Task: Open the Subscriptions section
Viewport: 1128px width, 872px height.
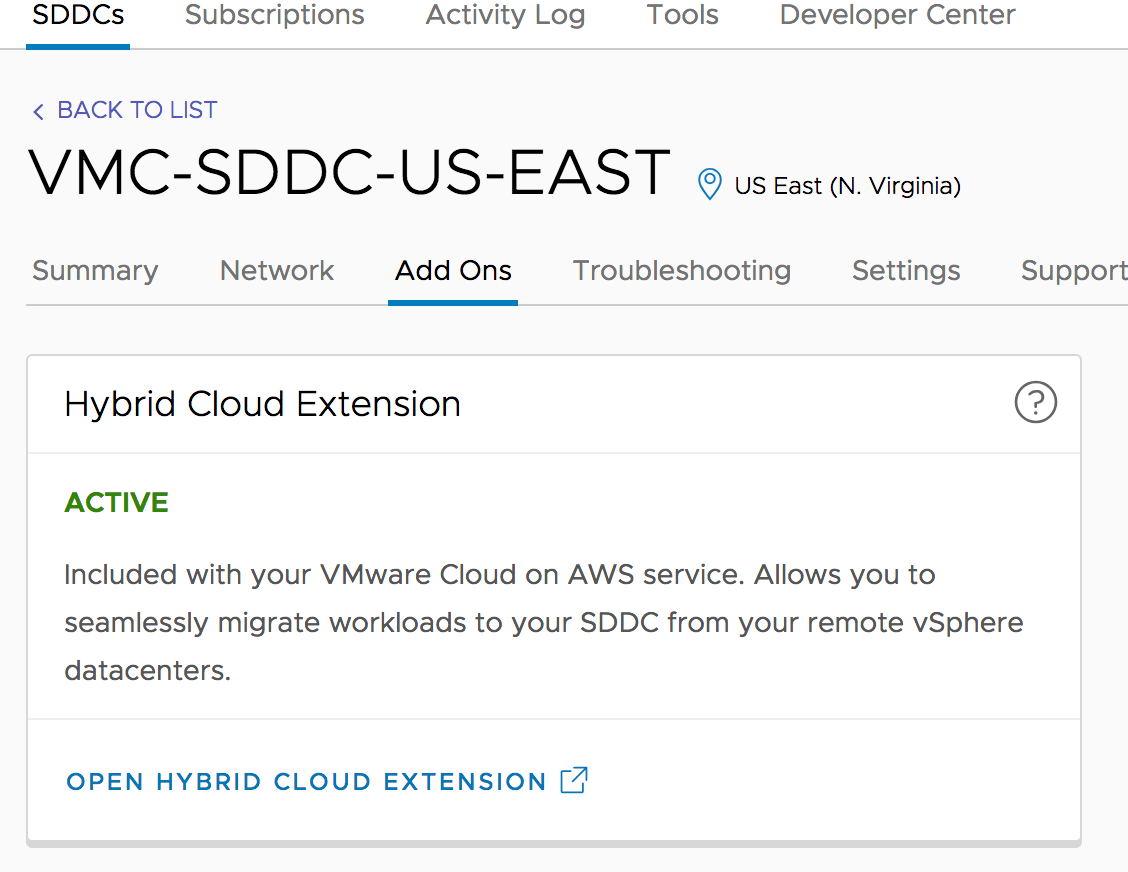Action: click(274, 15)
